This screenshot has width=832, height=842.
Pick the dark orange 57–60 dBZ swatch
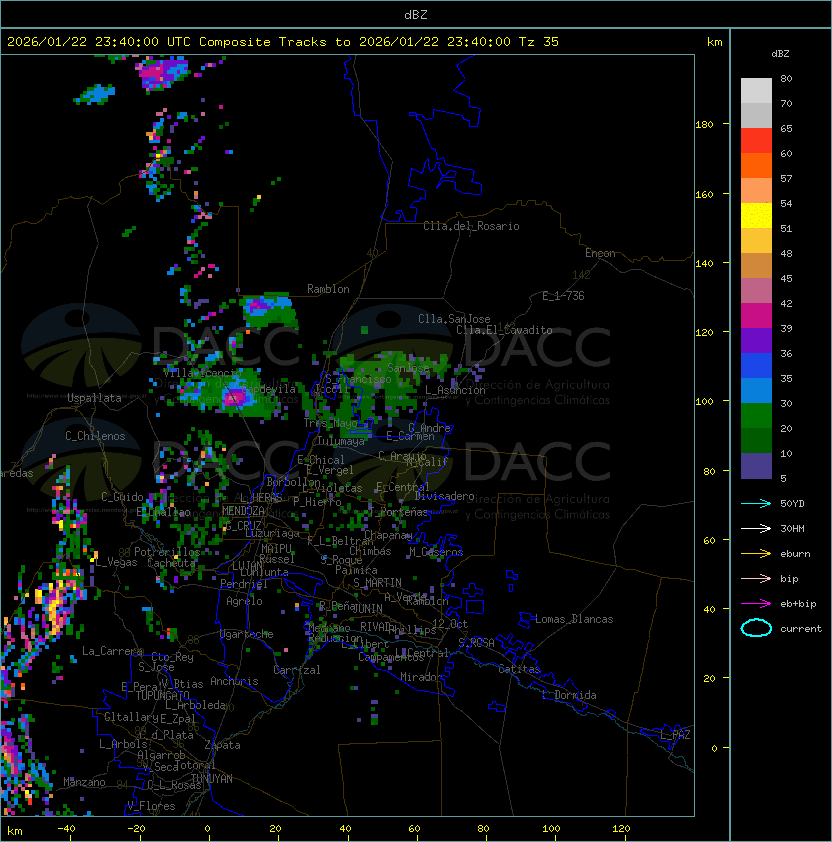pyautogui.click(x=756, y=165)
